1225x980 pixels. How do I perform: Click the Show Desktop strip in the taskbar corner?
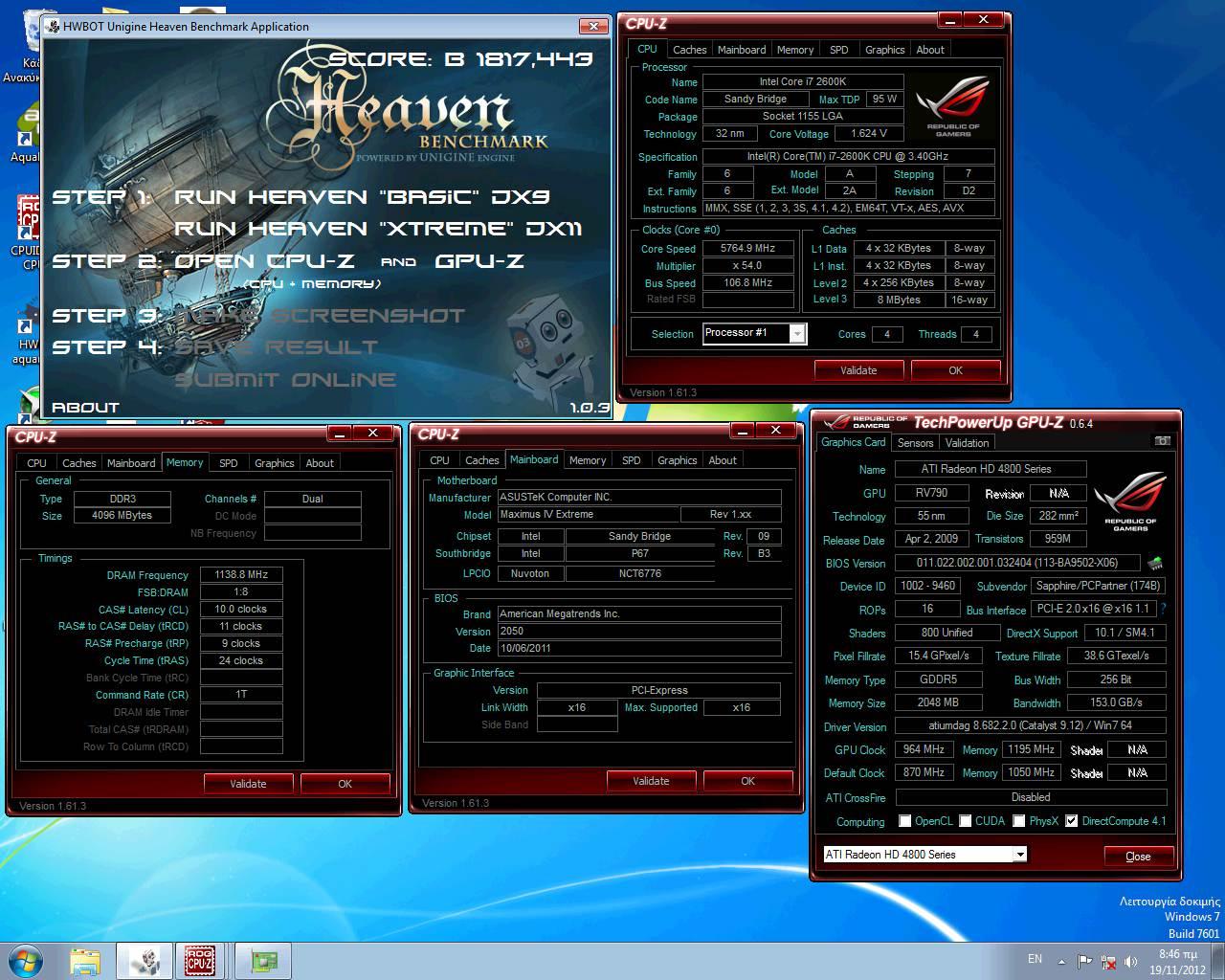[1218, 961]
